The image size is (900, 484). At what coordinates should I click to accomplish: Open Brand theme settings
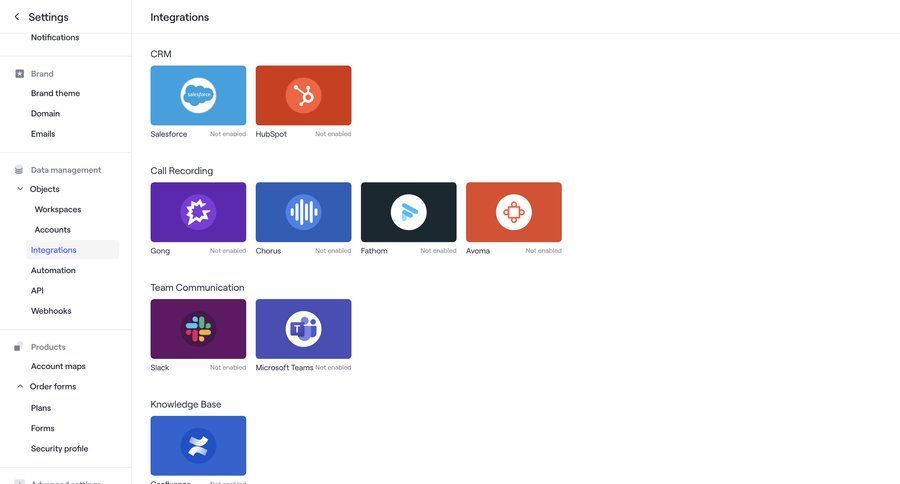pos(55,93)
